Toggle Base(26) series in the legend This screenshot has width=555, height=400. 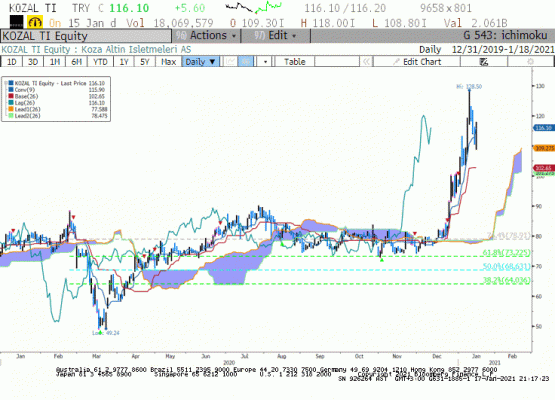[x=26, y=96]
